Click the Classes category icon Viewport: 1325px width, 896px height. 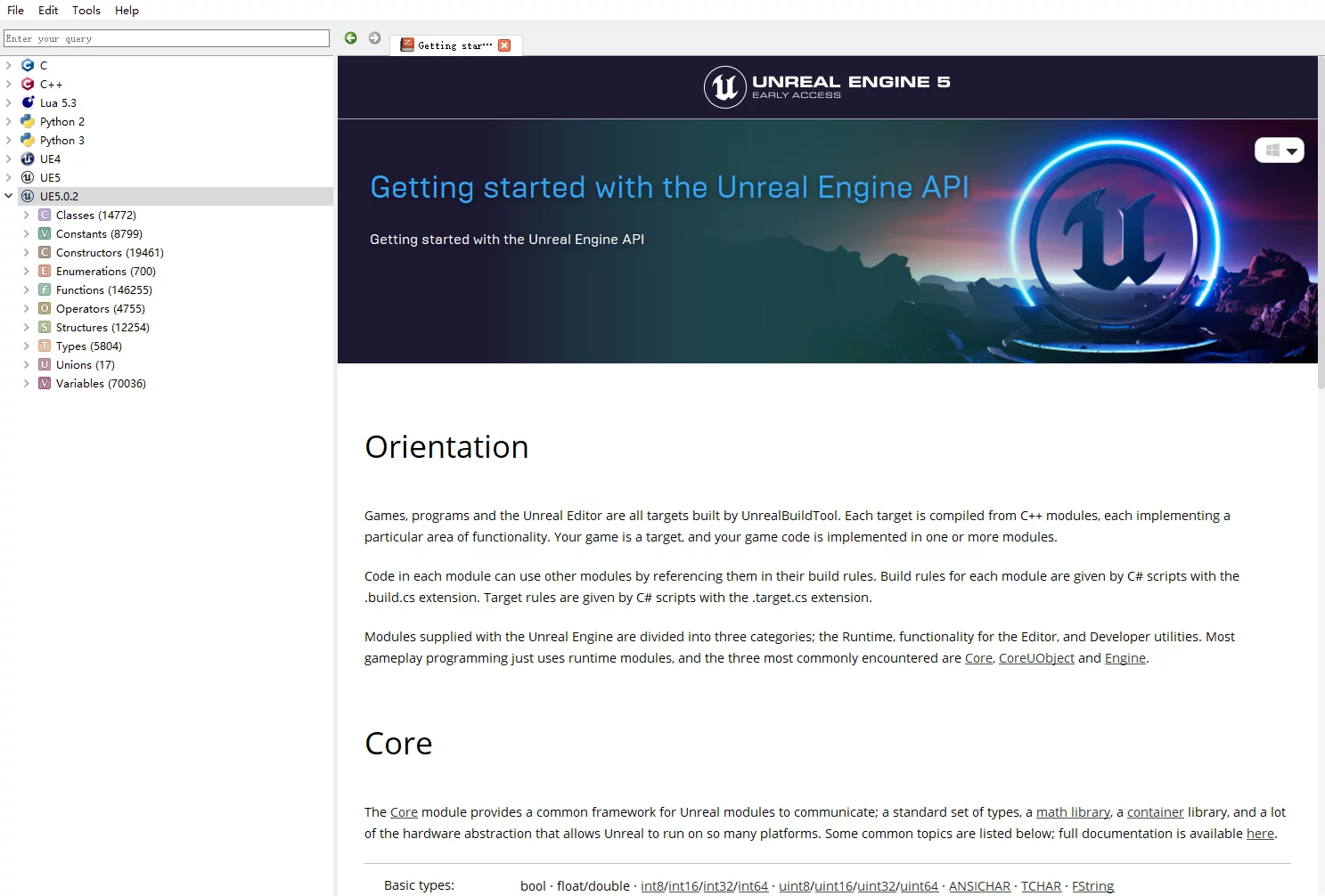(45, 215)
